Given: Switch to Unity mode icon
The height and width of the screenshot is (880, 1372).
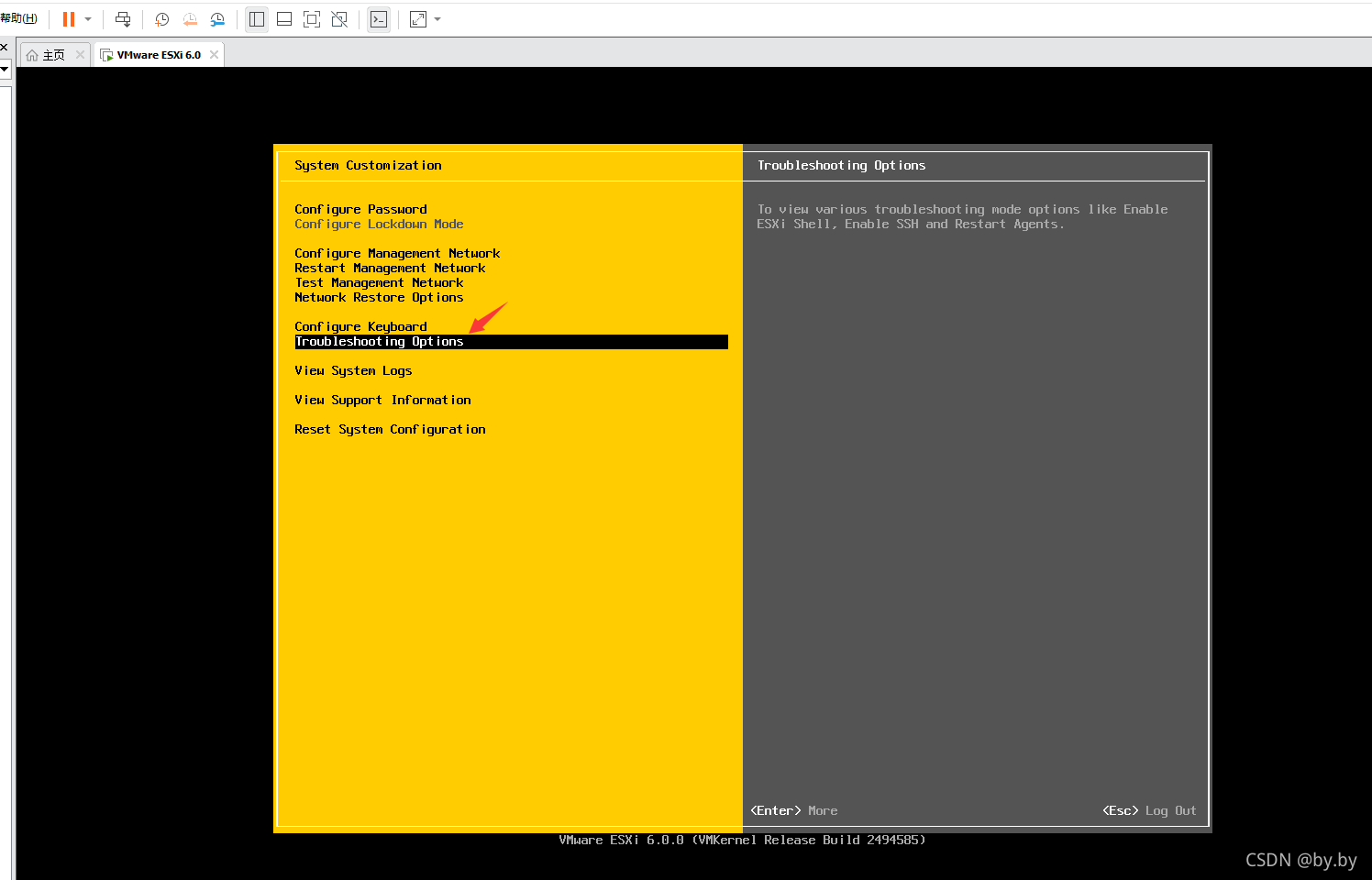Looking at the screenshot, I should (339, 19).
